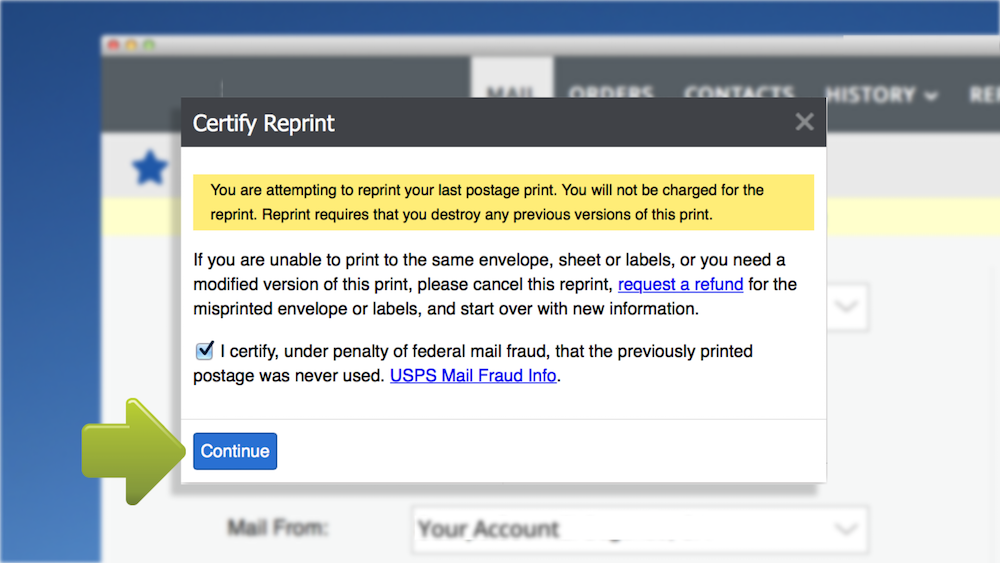
Task: Click the Your Account field
Action: coord(640,529)
